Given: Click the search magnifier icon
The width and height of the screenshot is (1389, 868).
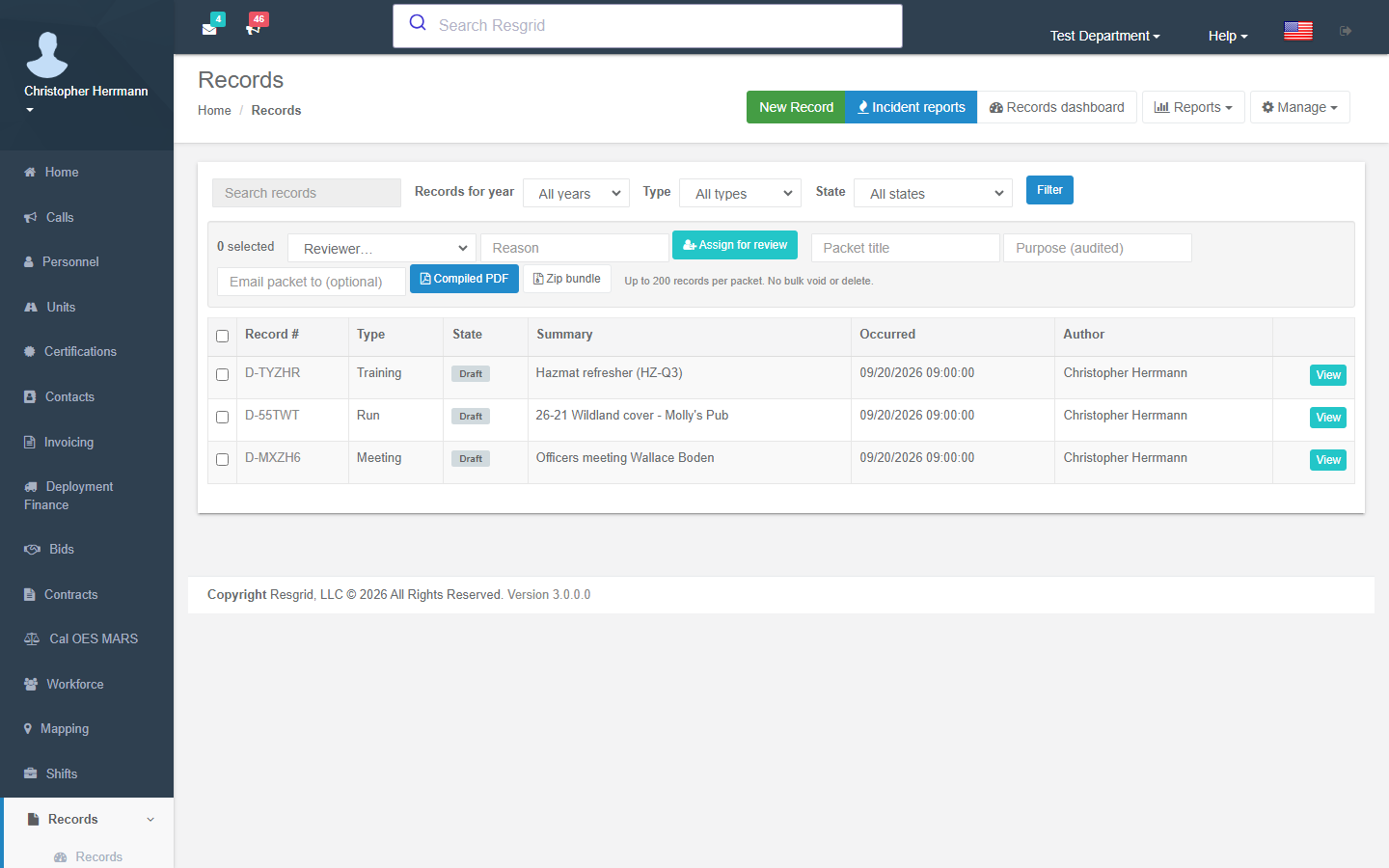Looking at the screenshot, I should point(418,23).
